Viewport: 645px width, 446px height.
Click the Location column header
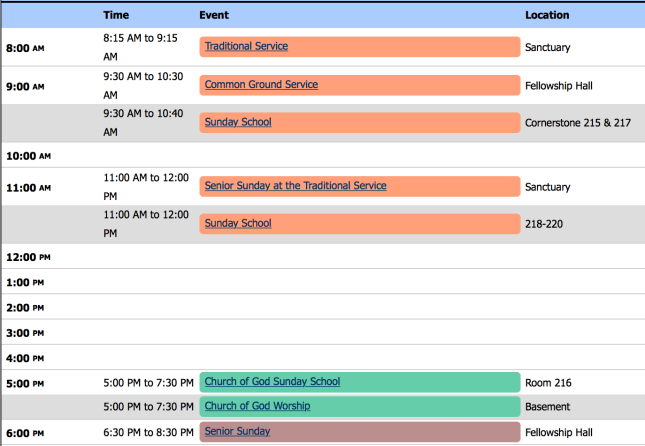point(547,15)
